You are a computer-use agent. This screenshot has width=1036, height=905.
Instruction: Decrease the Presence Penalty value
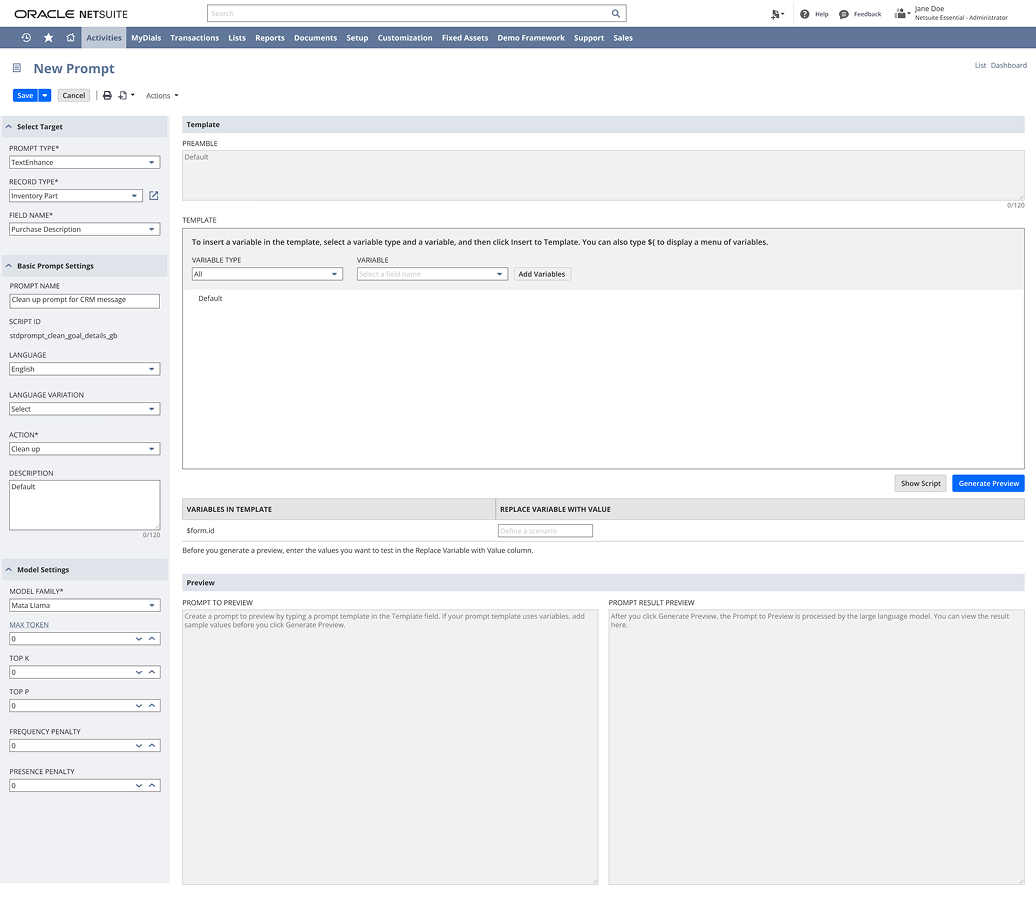[139, 785]
